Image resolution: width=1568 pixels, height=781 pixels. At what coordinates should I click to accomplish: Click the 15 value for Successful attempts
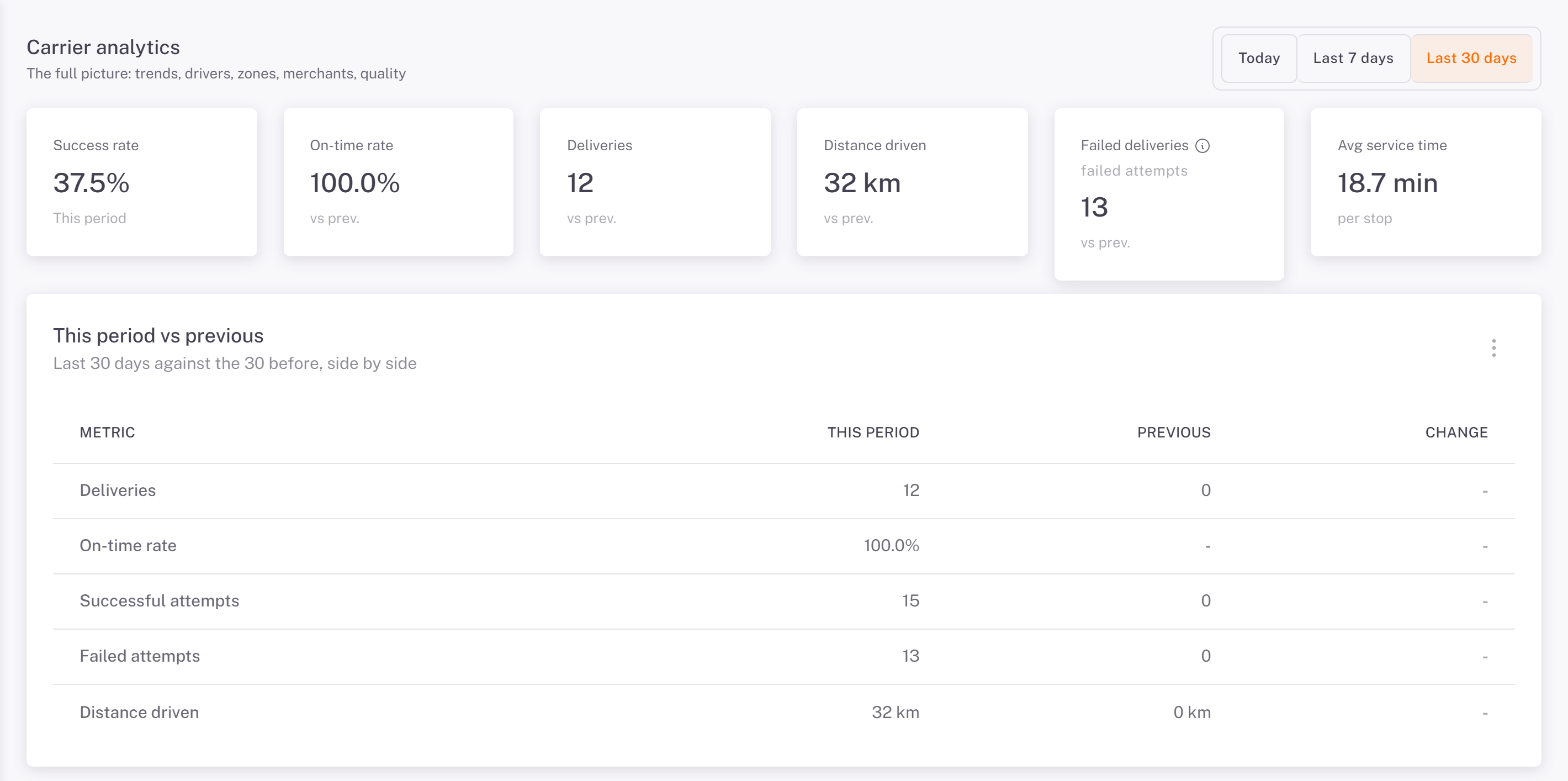(x=910, y=601)
